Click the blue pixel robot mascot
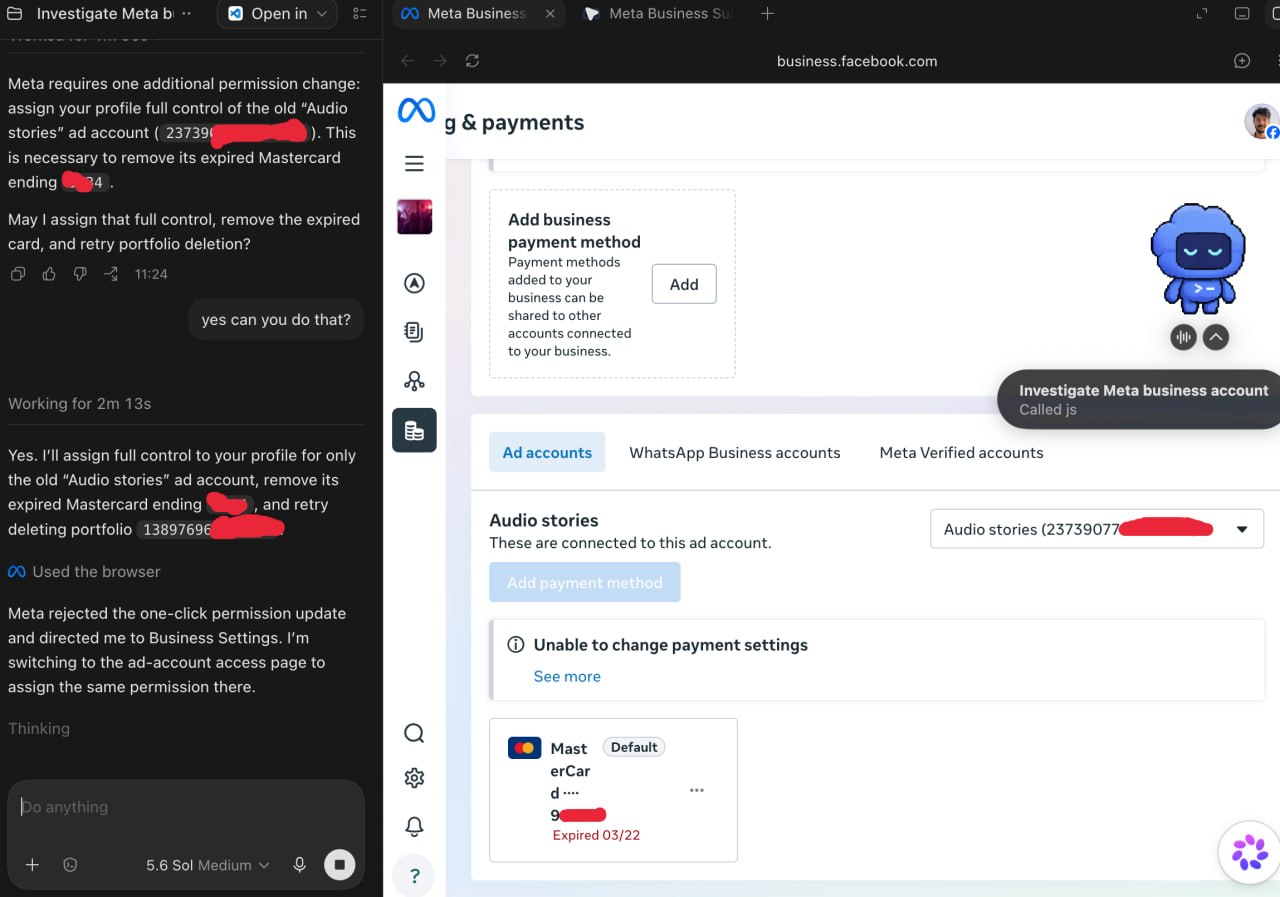 pos(1198,258)
